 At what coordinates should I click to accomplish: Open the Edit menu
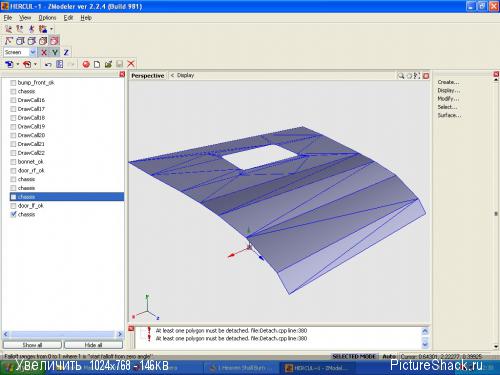click(68, 18)
